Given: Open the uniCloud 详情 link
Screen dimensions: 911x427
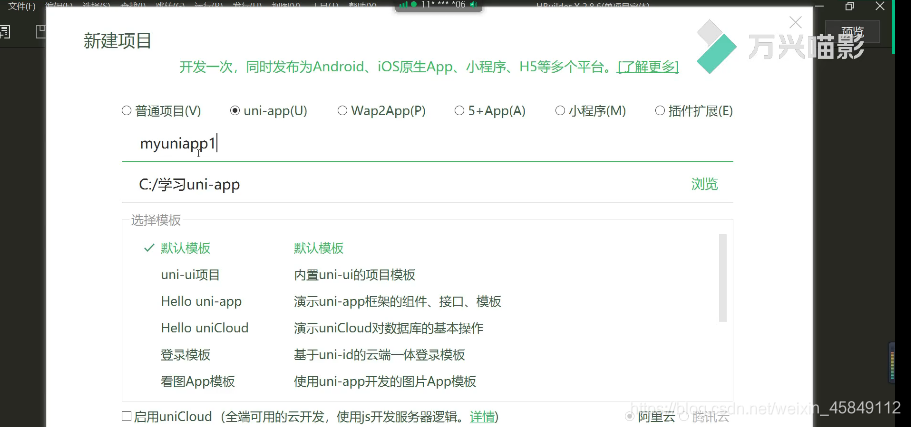Looking at the screenshot, I should coord(483,417).
